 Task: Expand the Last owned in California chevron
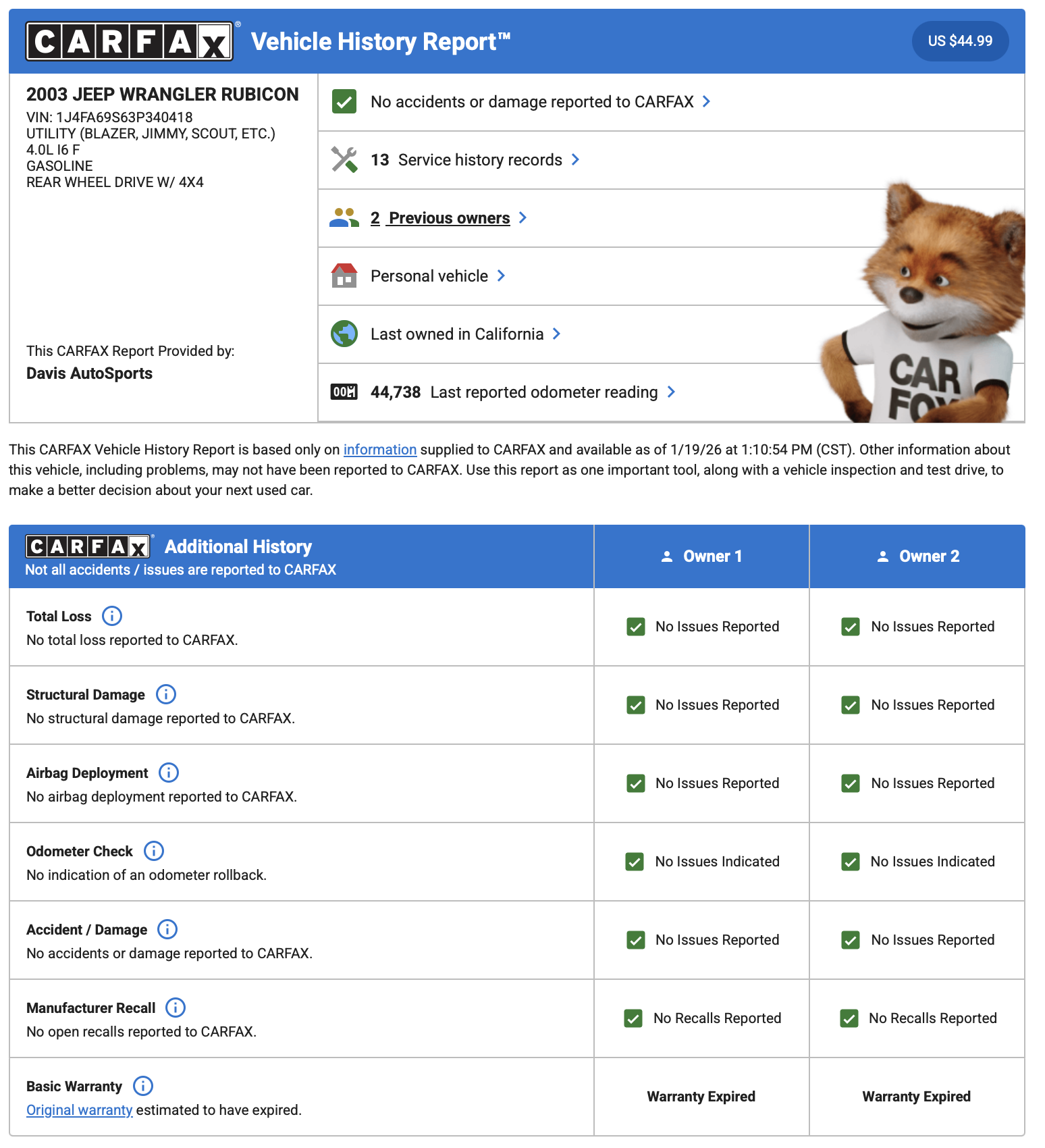556,334
